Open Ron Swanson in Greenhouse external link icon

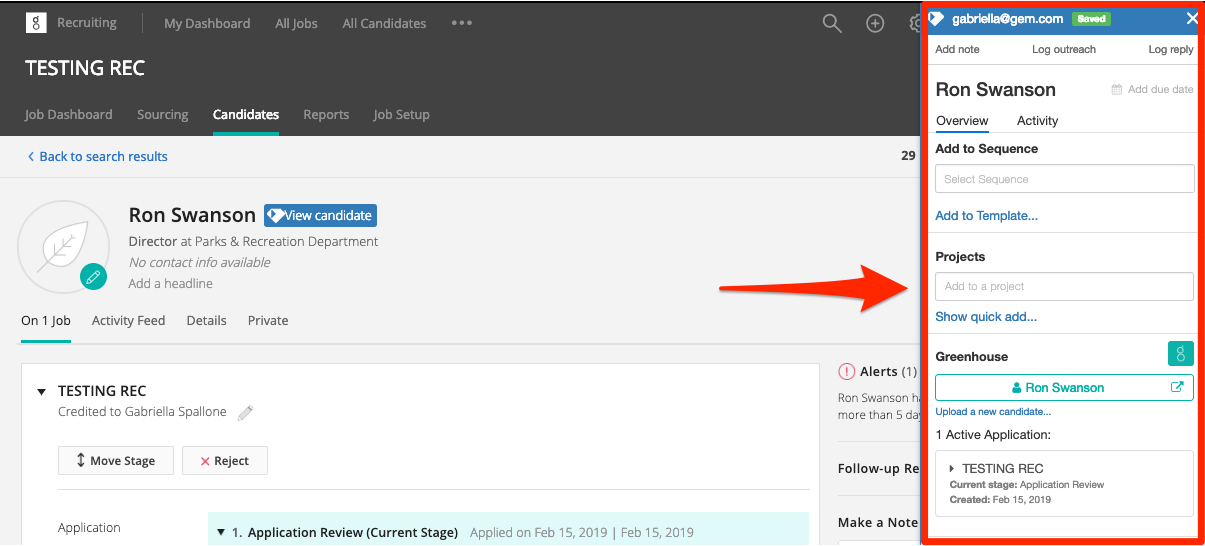[1177, 387]
